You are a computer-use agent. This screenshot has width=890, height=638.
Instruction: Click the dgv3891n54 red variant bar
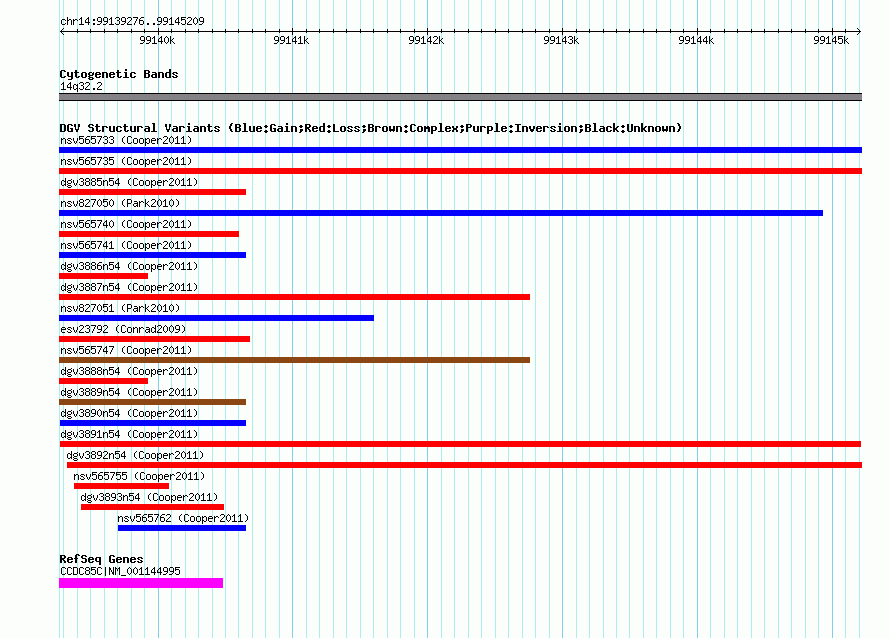(460, 444)
